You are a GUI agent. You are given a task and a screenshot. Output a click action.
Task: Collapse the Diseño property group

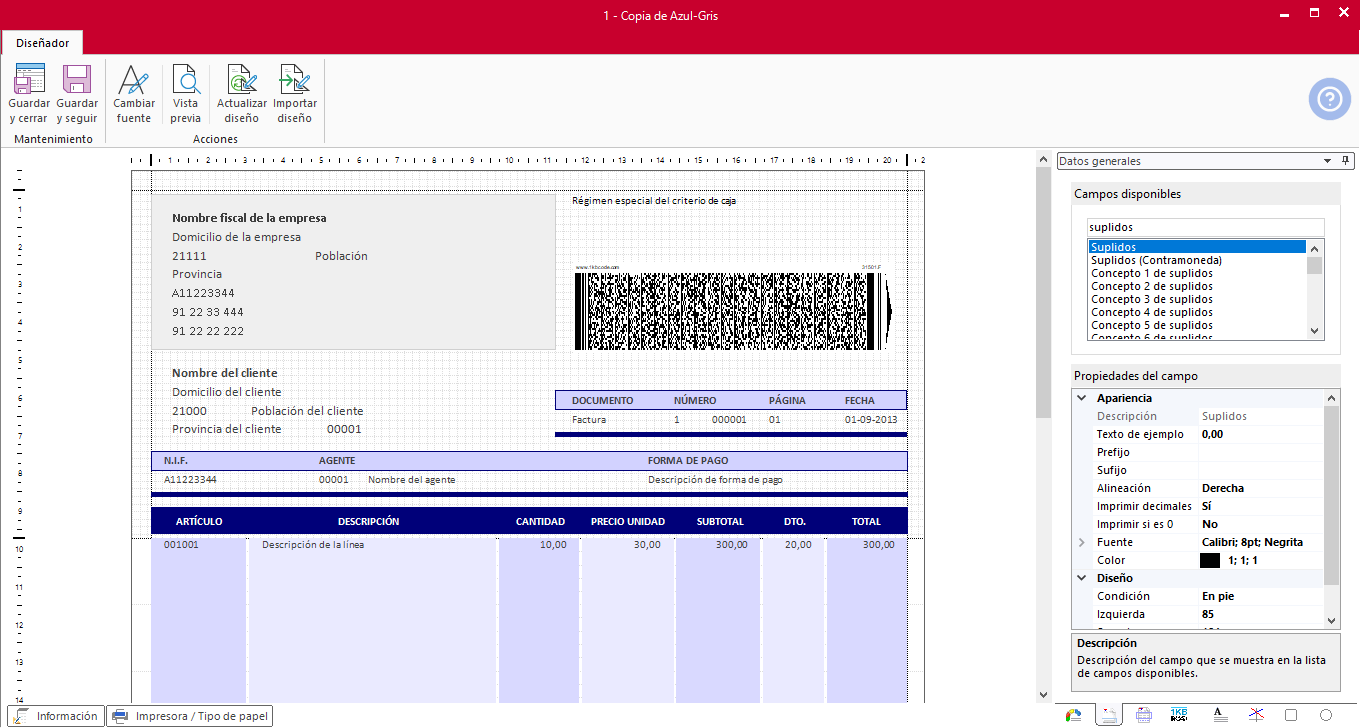(x=1081, y=578)
